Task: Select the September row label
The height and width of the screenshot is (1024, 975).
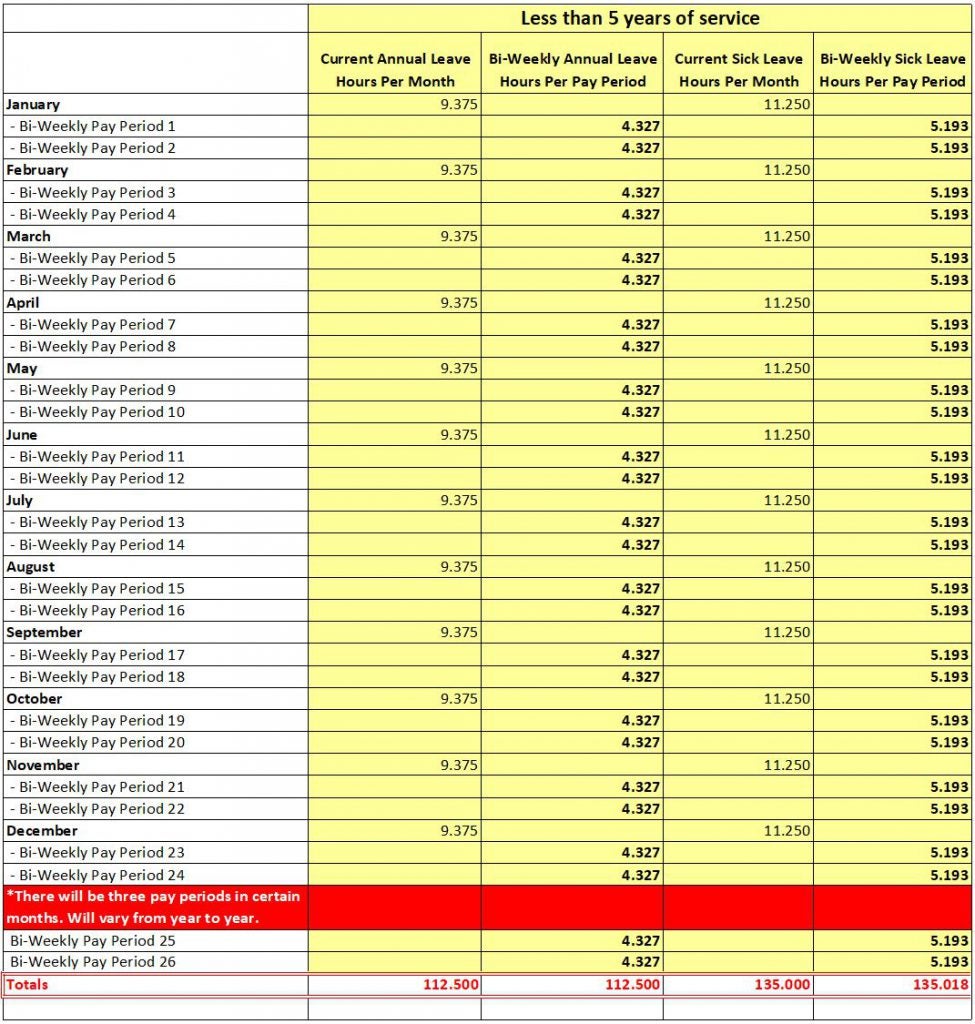Action: 44,632
